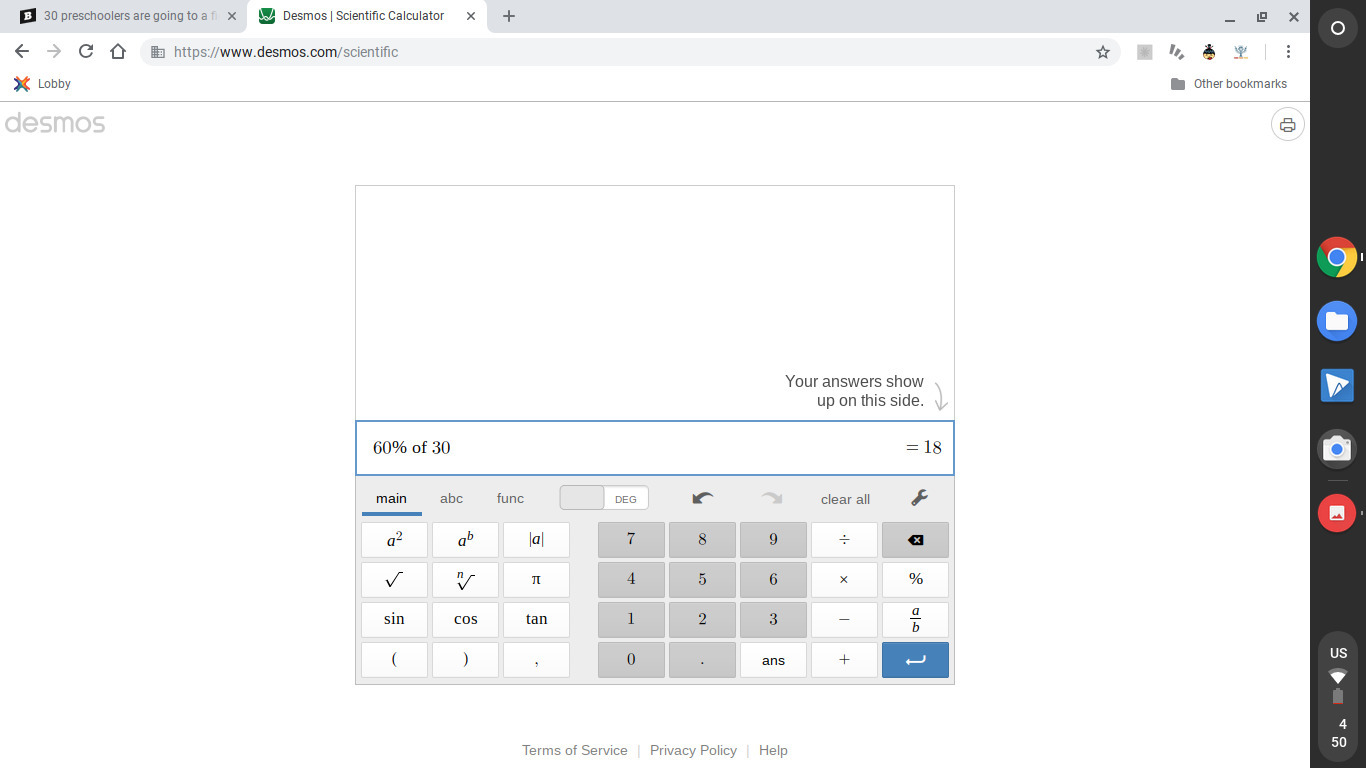The width and height of the screenshot is (1366, 768).
Task: Insert pi using the π key
Action: pyautogui.click(x=536, y=580)
